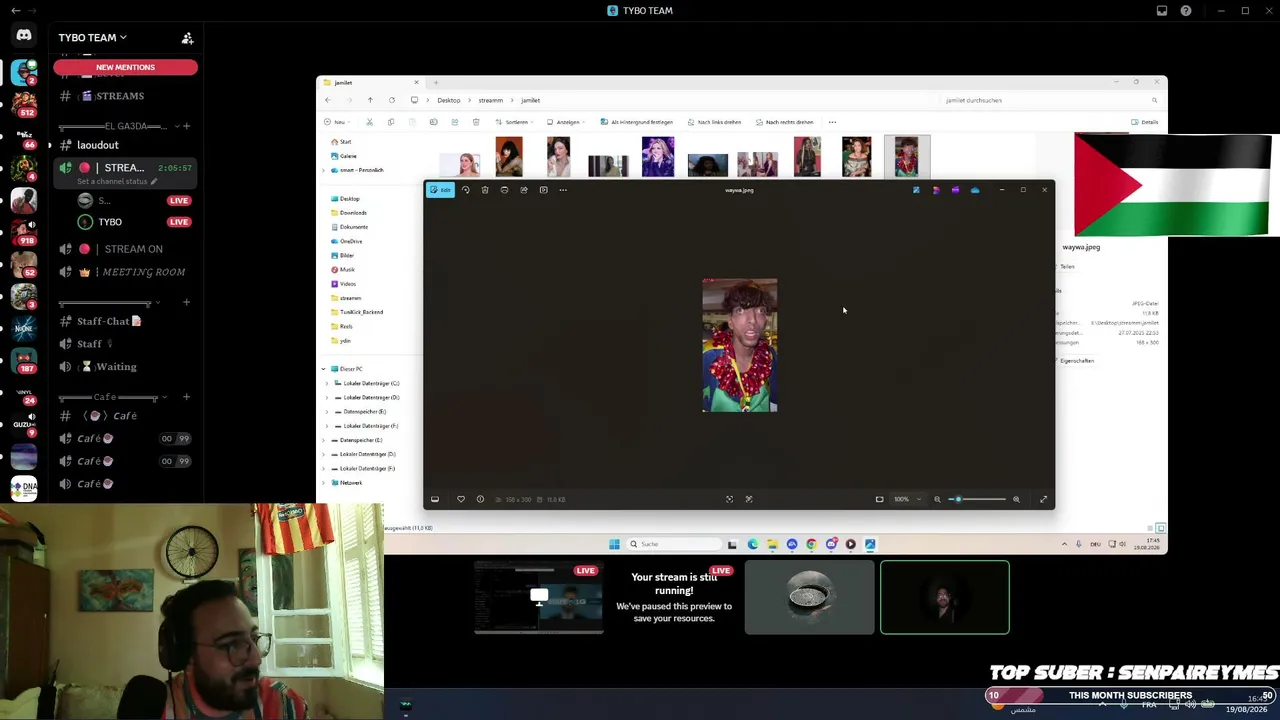
Task: Open the 100% zoom level dropdown in Photos
Action: (908, 499)
